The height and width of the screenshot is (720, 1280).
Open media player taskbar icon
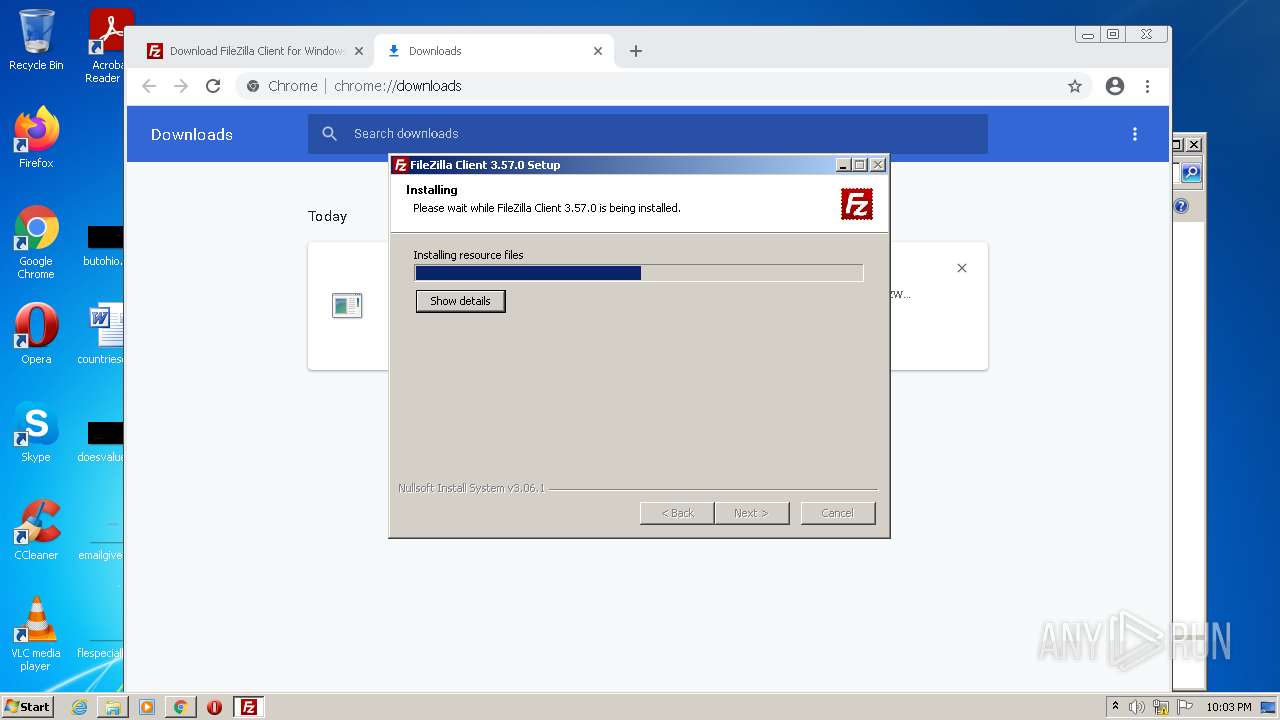coord(147,707)
